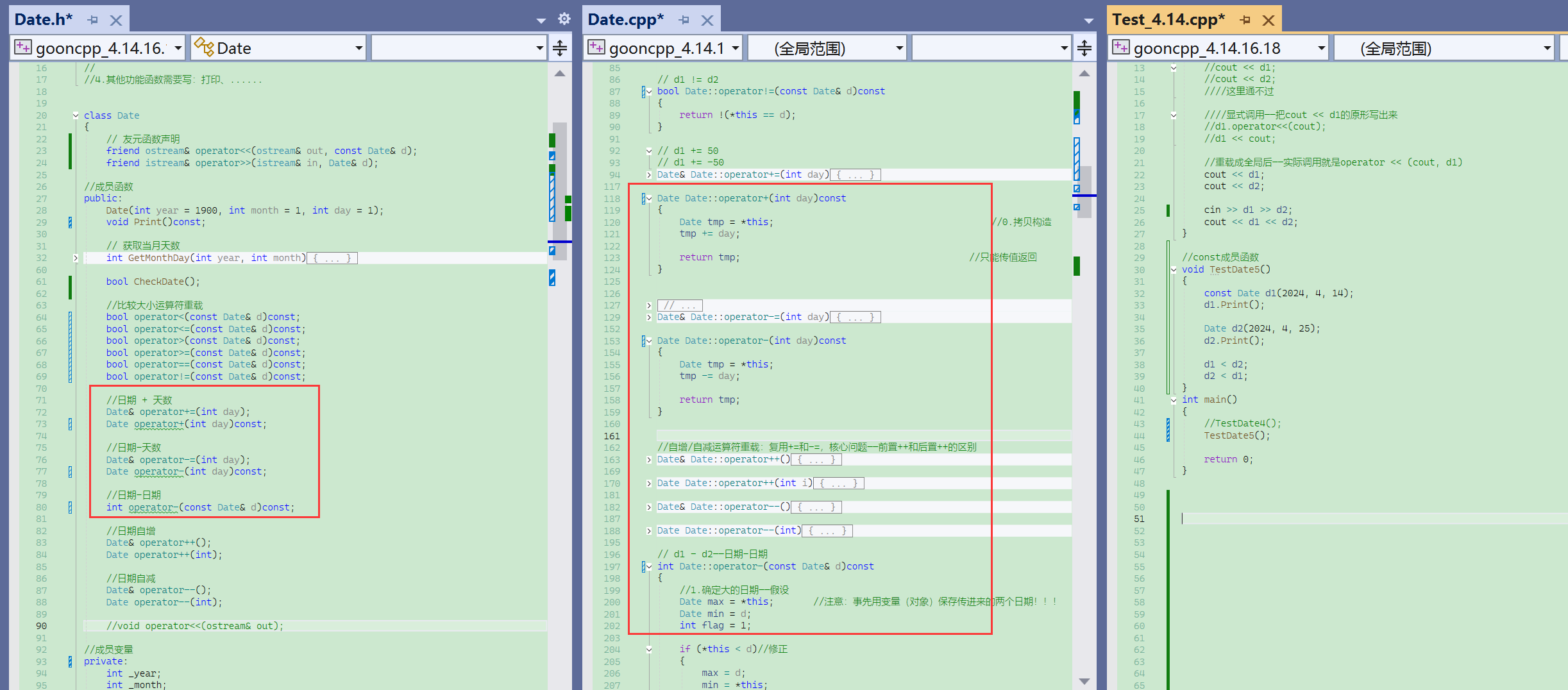Expand the collapsed operator--(int) function
Image resolution: width=1568 pixels, height=690 pixels.
point(649,530)
